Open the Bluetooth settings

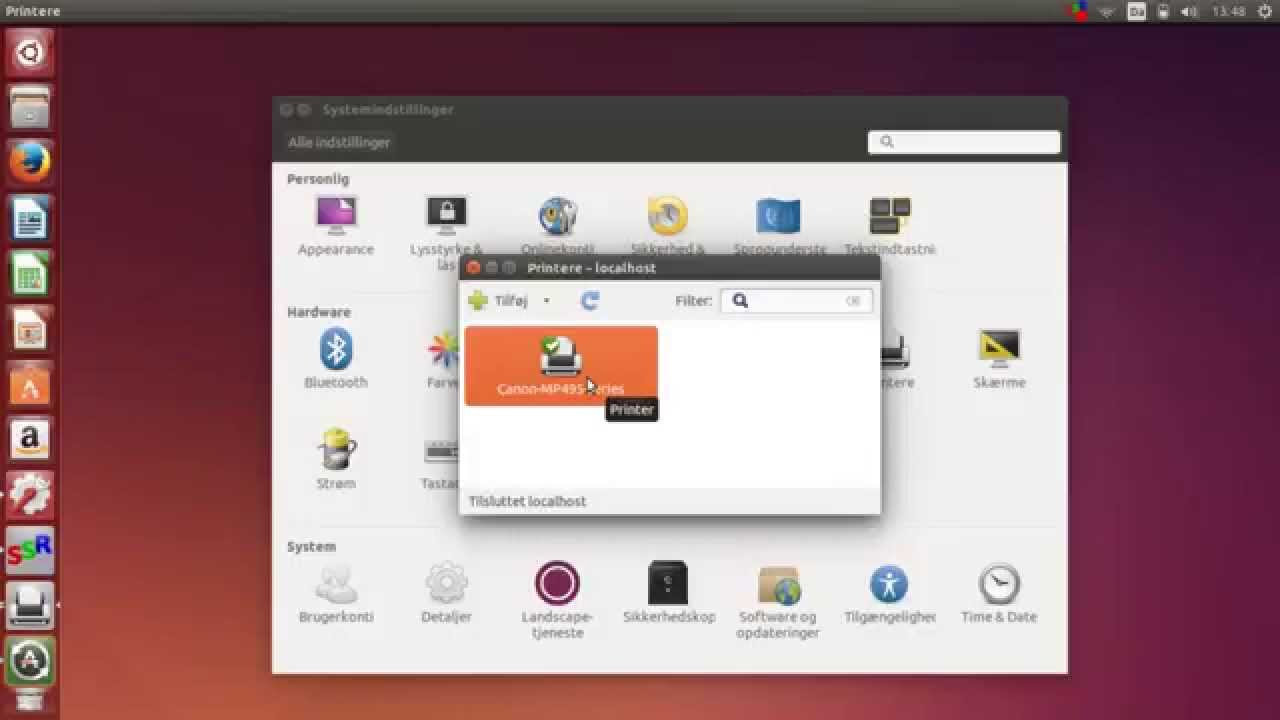pyautogui.click(x=336, y=359)
